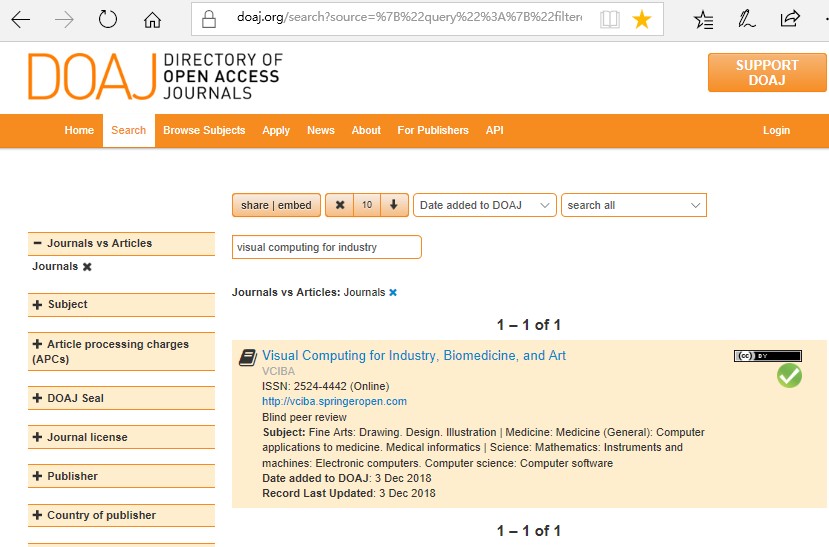
Task: Remove Journals filter tag above results
Action: 393,293
